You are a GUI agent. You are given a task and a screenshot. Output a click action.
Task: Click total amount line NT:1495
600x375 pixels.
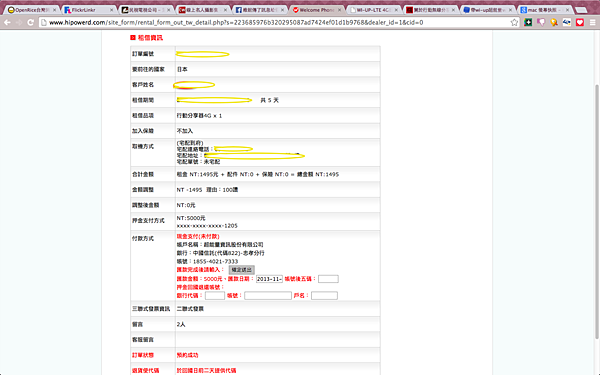coord(258,174)
